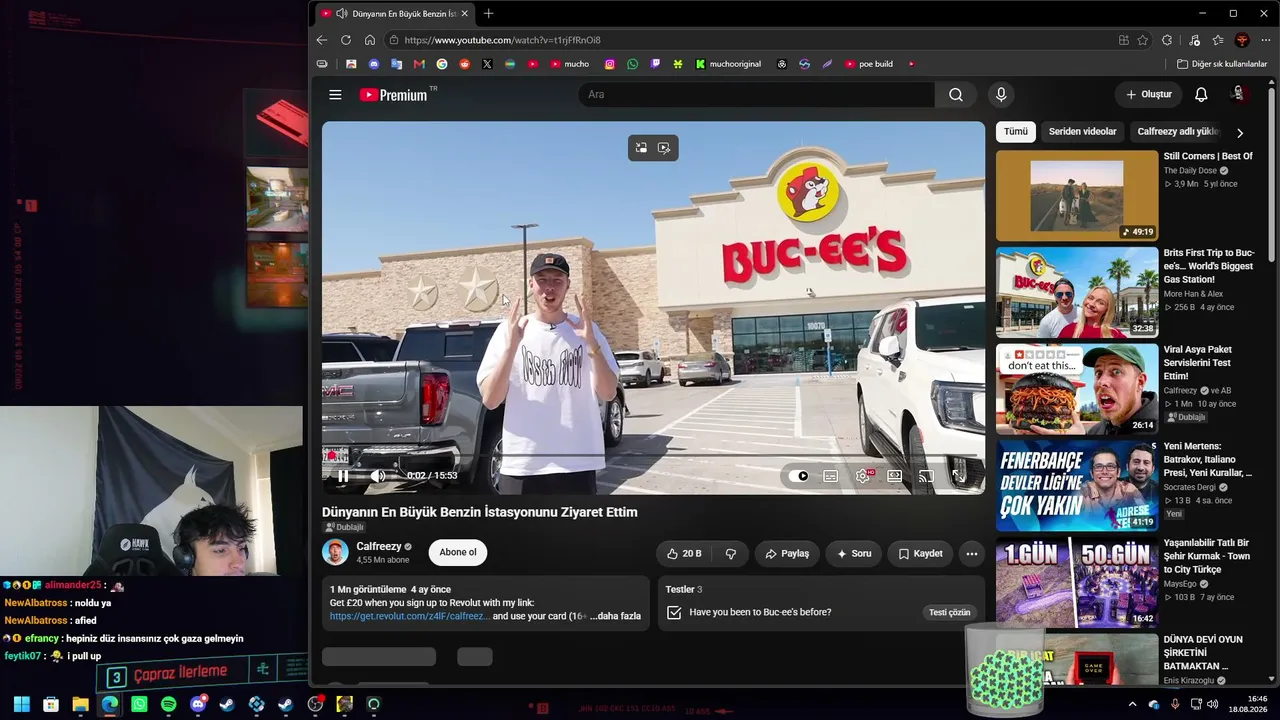Screen dimensions: 1280x720
Task: Go back in the browser
Action: [321, 40]
